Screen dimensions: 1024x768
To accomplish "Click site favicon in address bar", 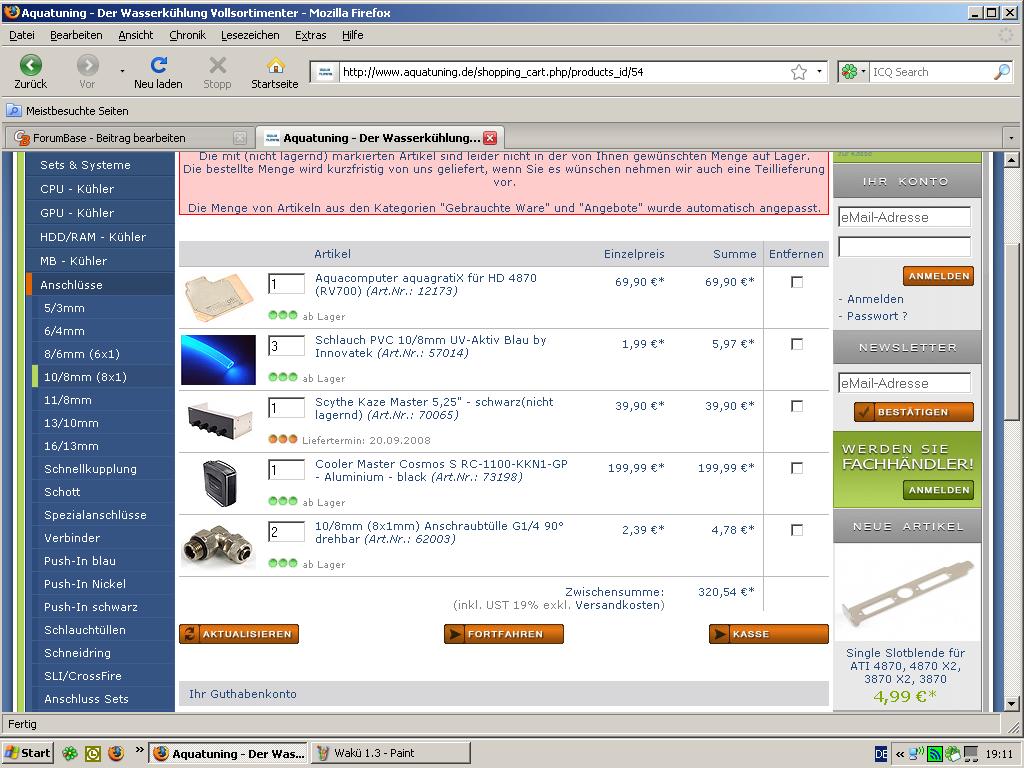I will click(325, 72).
